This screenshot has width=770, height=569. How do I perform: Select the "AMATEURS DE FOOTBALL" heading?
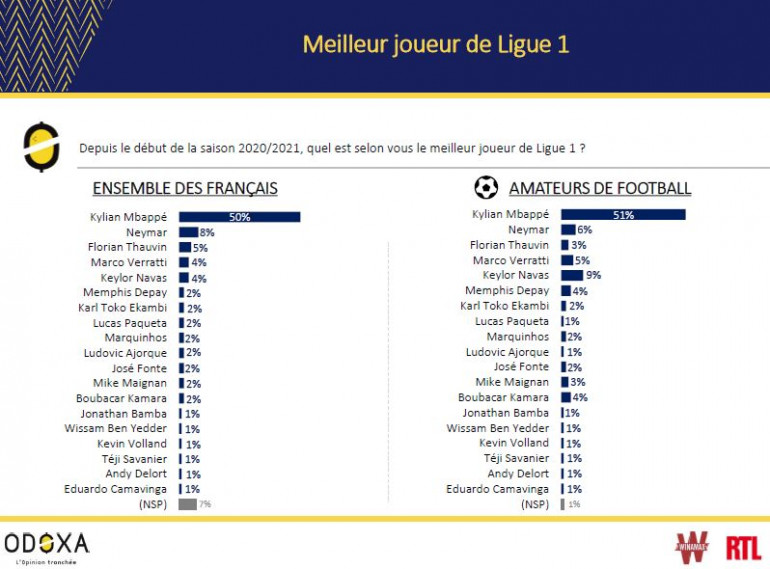[599, 188]
